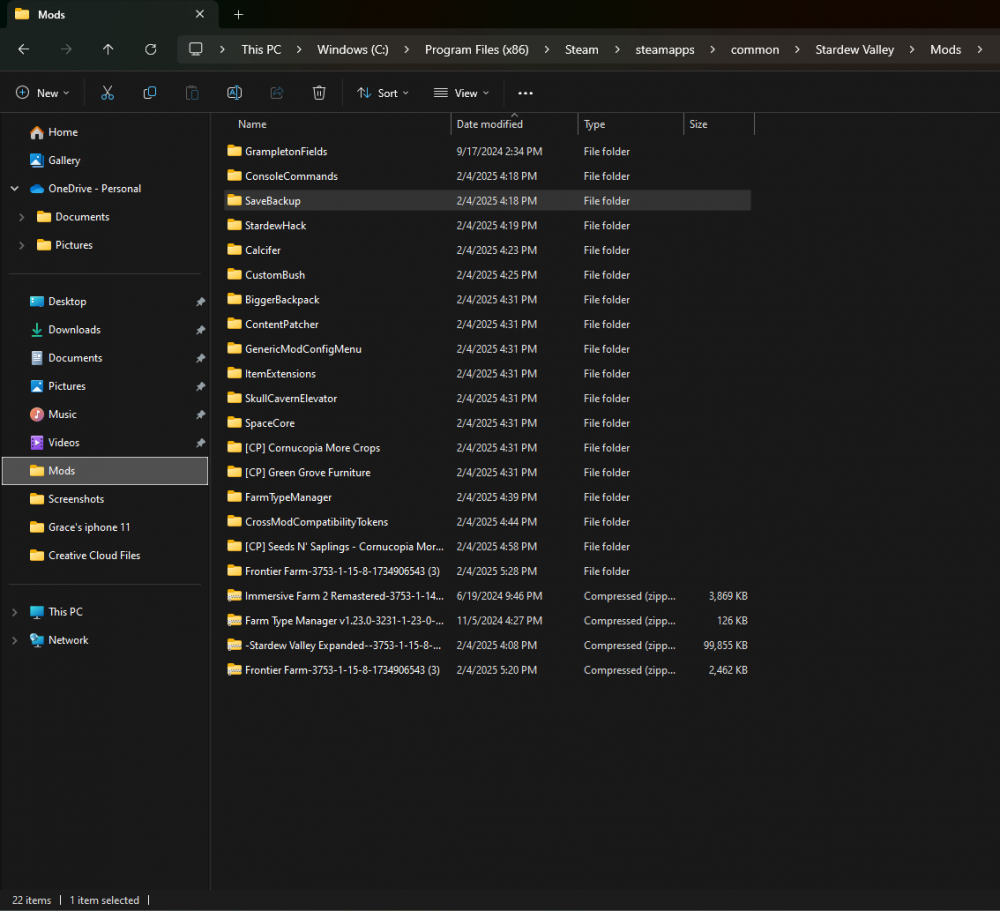Open Music in quick access
Image resolution: width=1000 pixels, height=911 pixels.
[105, 414]
